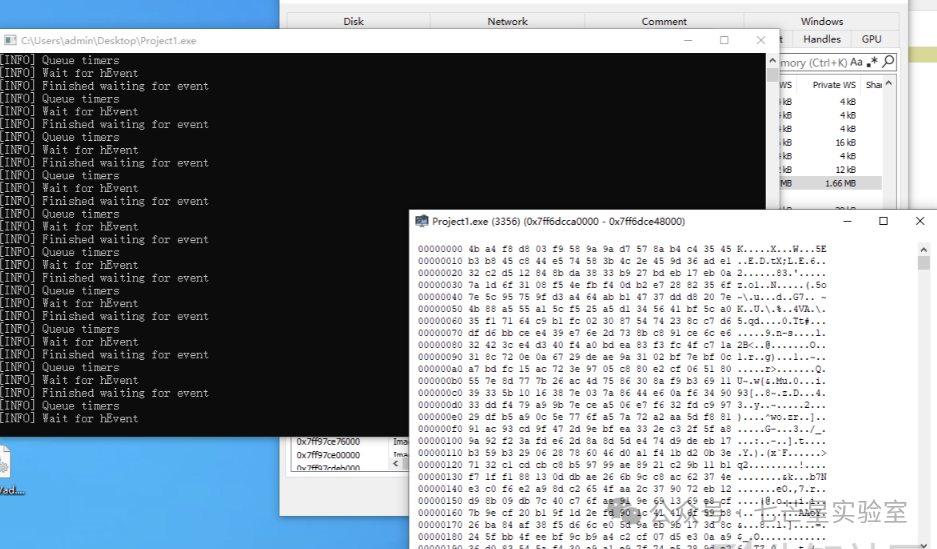
Task: Select hex row at offset 000000c0
Action: tap(621, 393)
